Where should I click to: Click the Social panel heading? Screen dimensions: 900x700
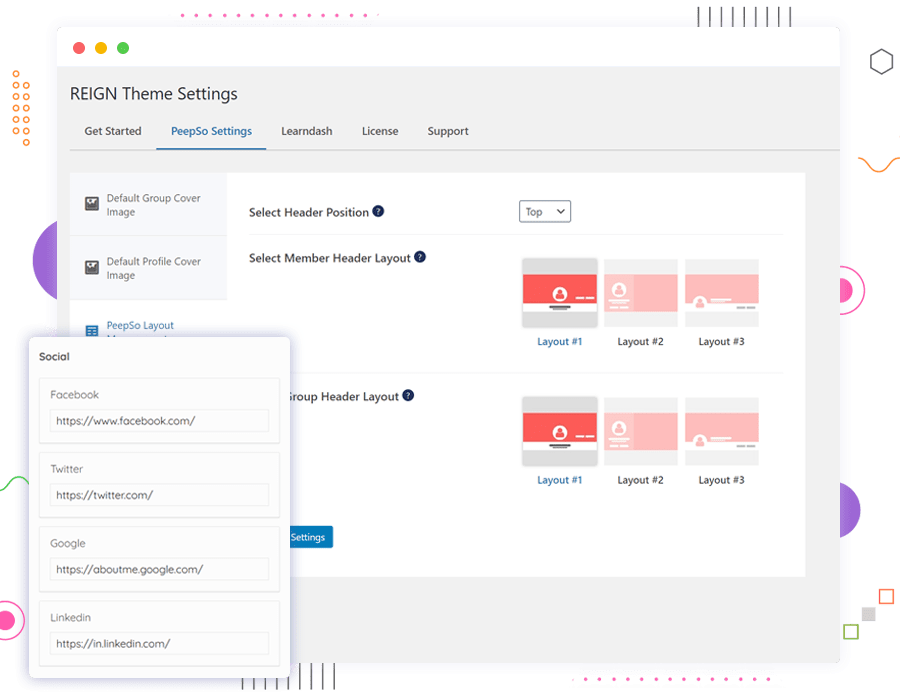click(54, 356)
